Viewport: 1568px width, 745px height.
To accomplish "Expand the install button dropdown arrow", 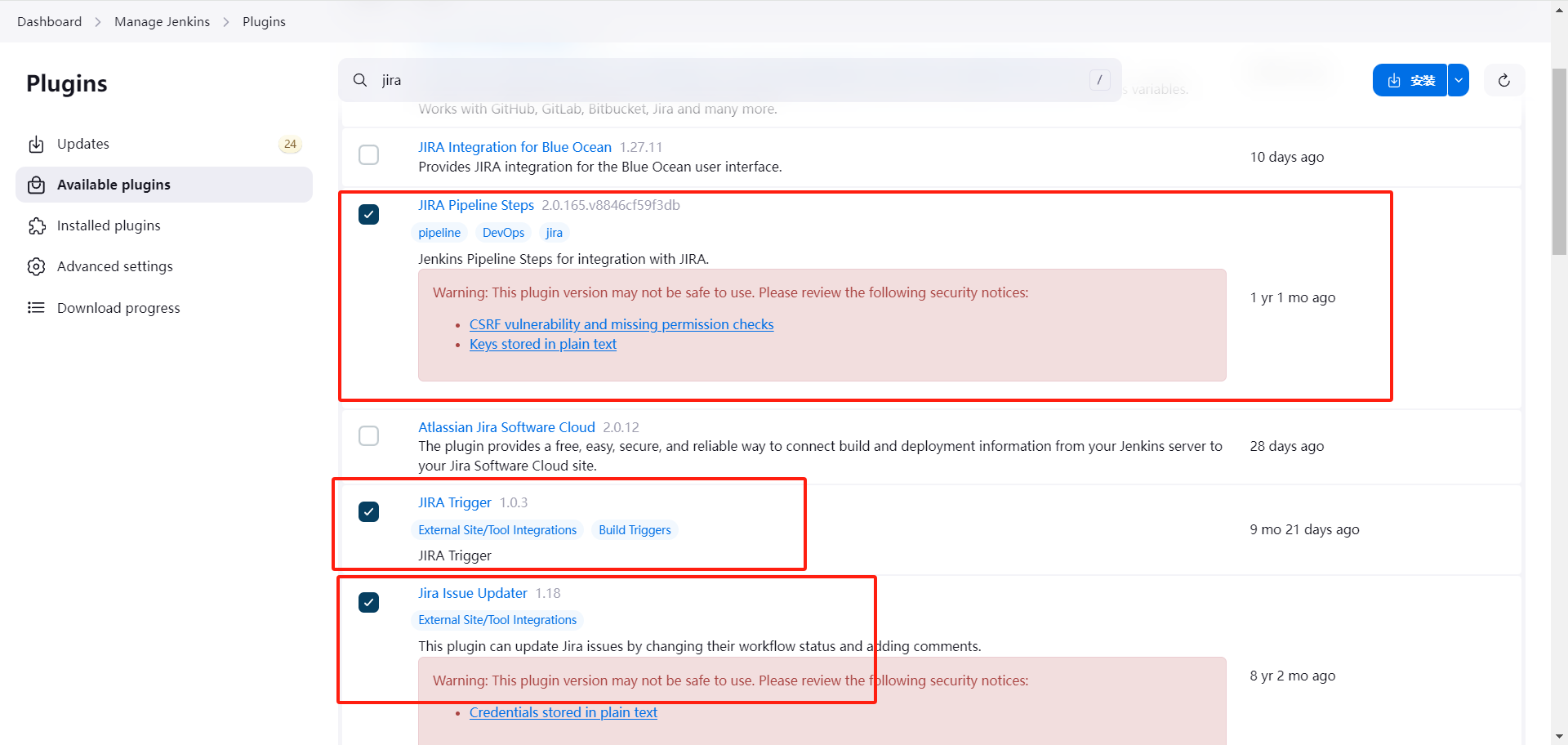I will click(x=1459, y=80).
